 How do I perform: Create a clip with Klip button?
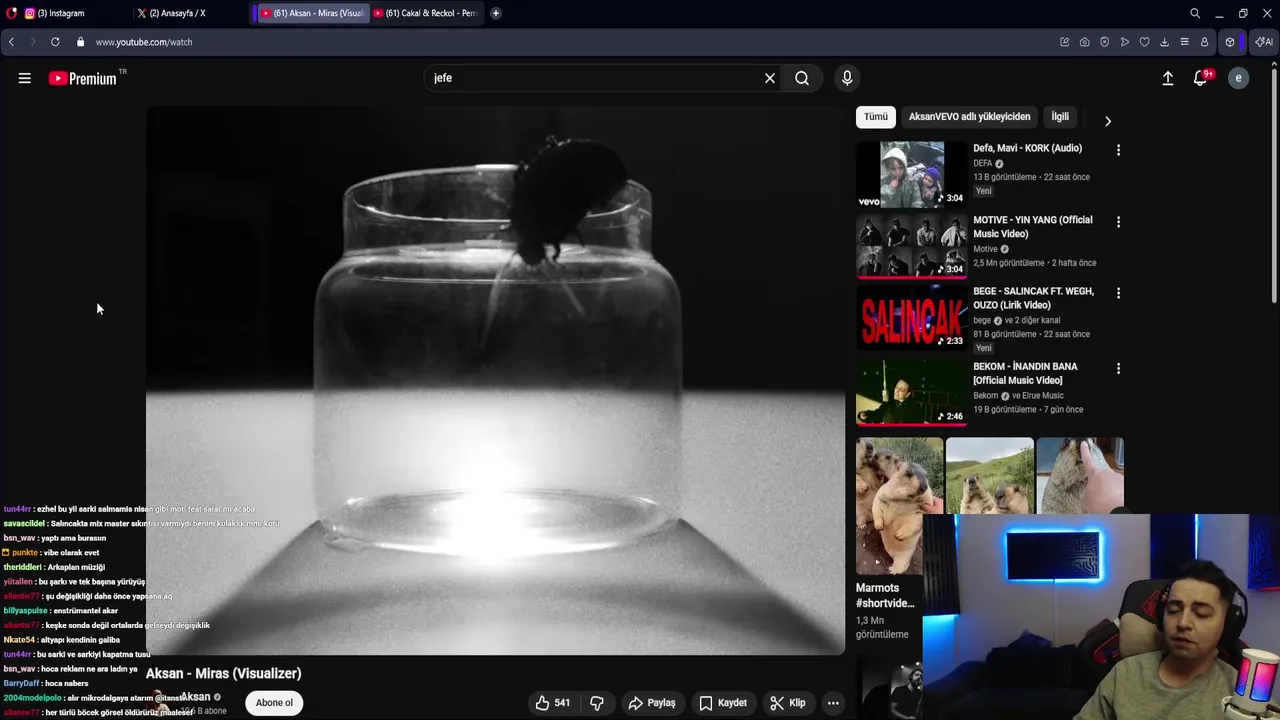(787, 703)
